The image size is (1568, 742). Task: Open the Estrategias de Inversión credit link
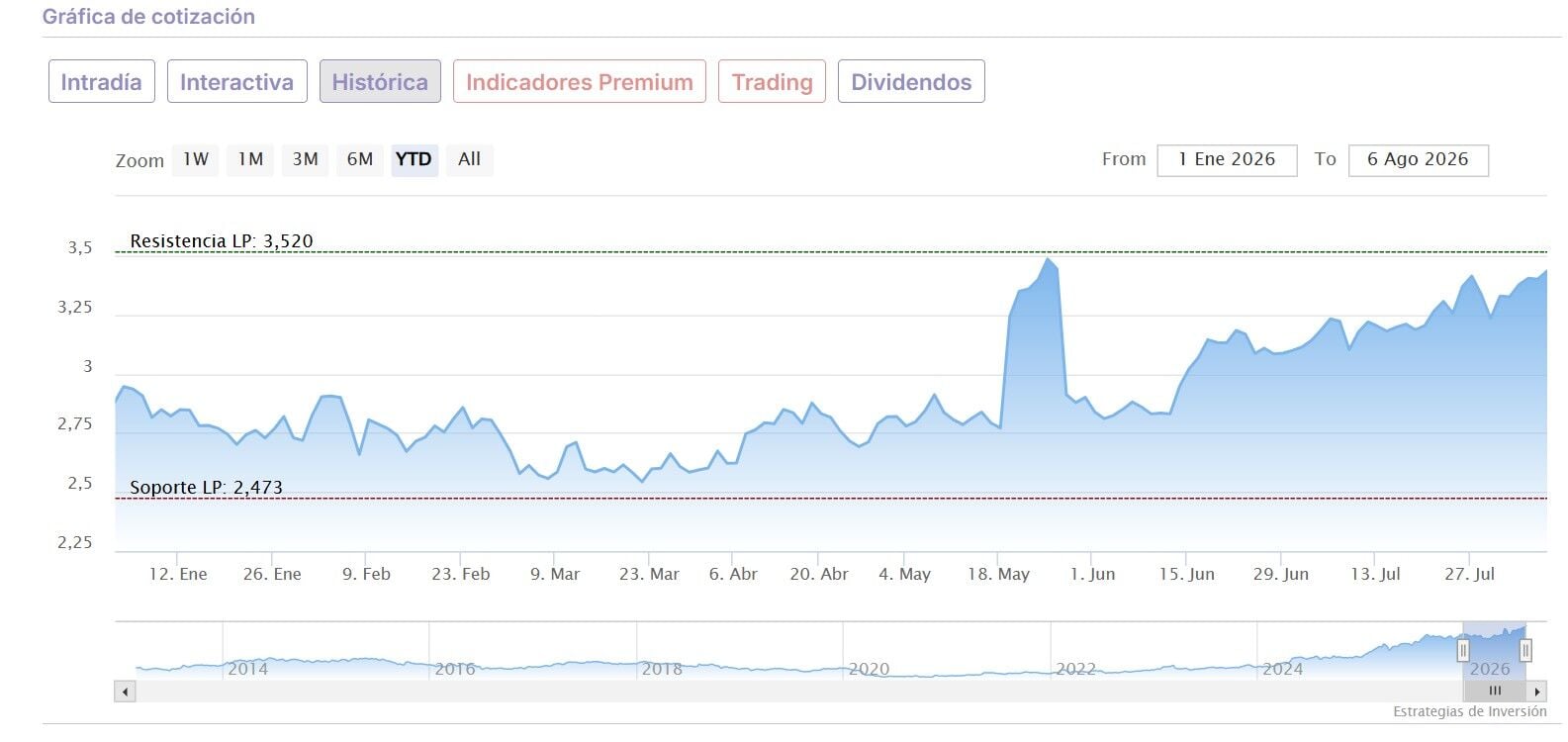pyautogui.click(x=1469, y=712)
